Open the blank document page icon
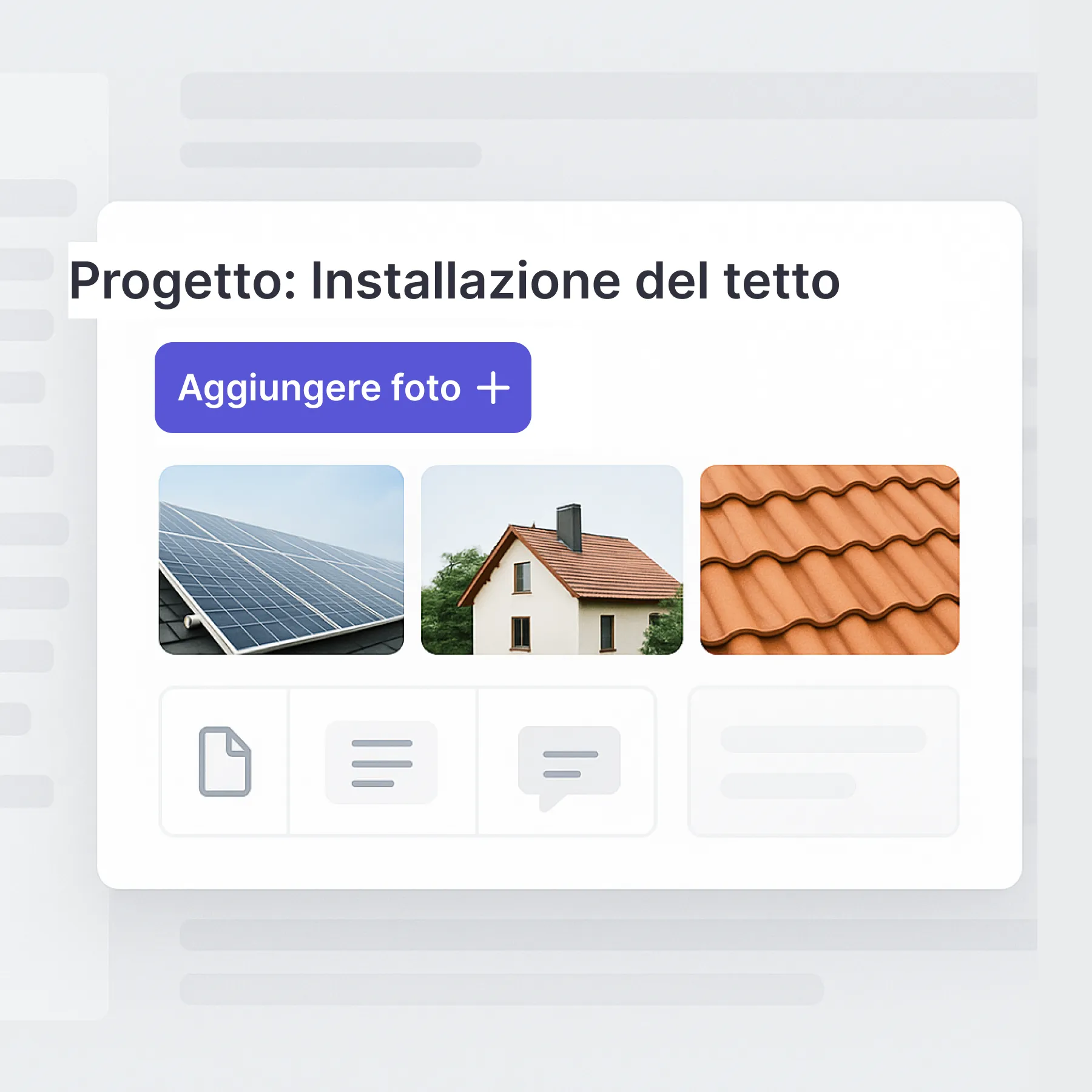 (x=225, y=761)
